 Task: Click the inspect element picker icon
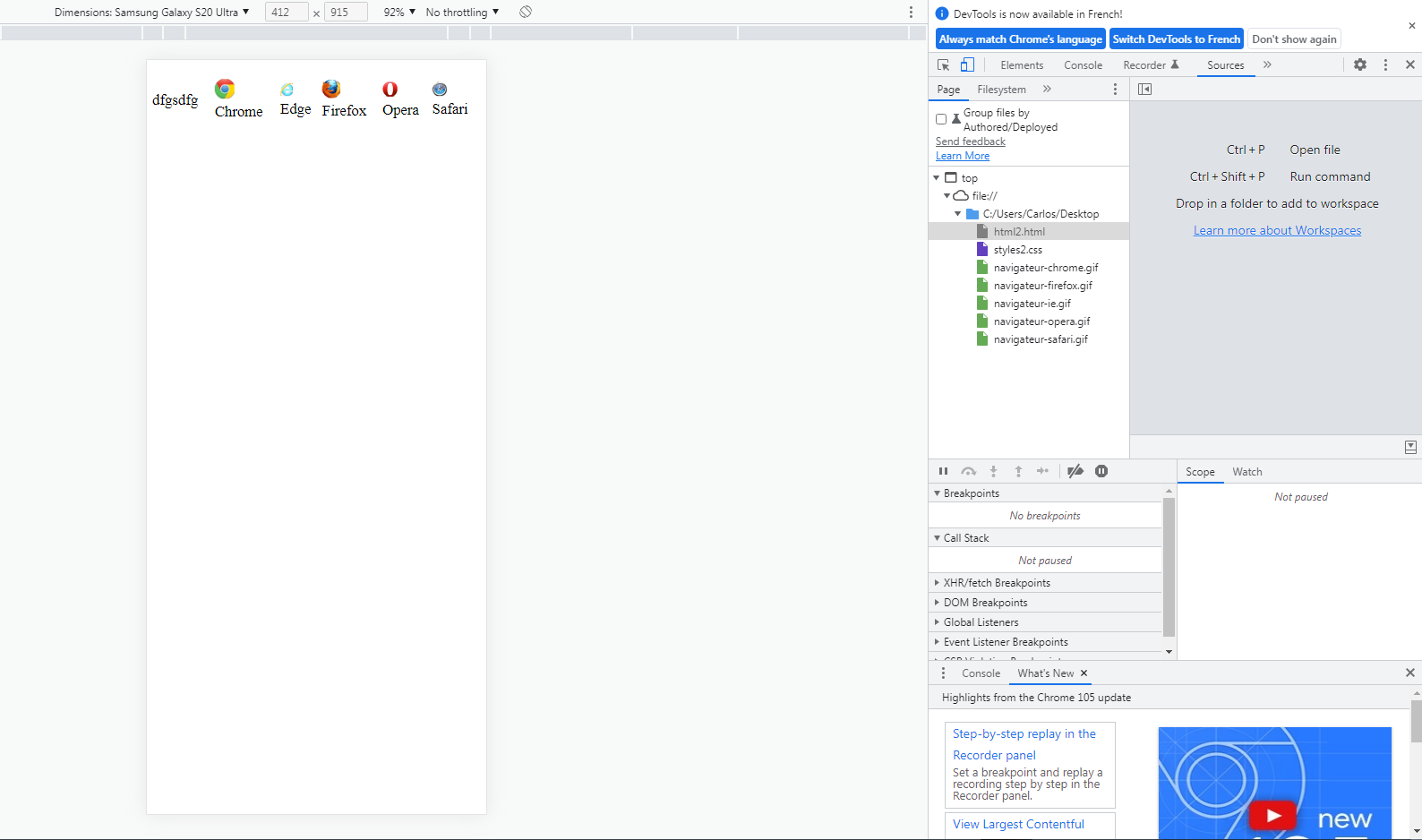point(943,65)
